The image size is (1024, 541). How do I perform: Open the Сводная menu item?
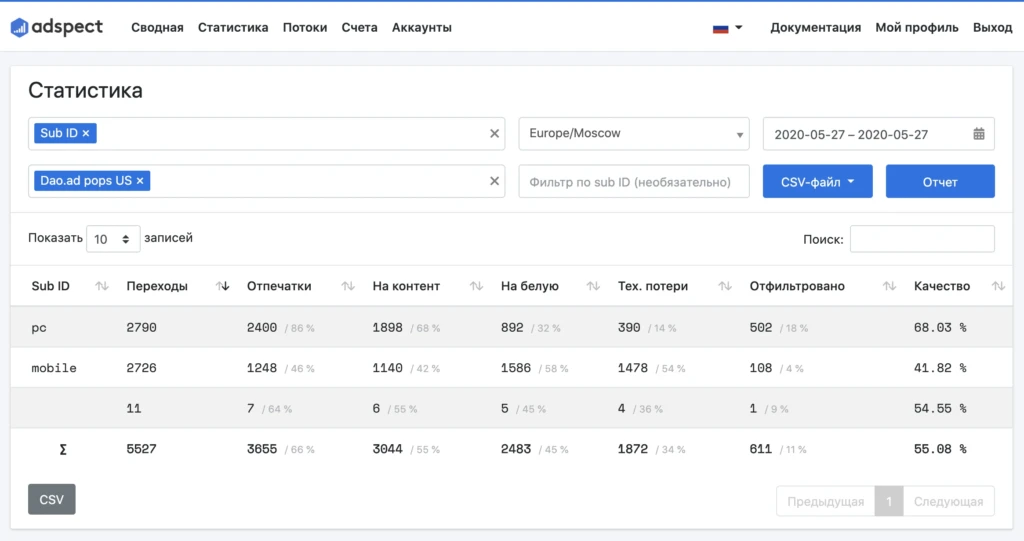coord(157,27)
